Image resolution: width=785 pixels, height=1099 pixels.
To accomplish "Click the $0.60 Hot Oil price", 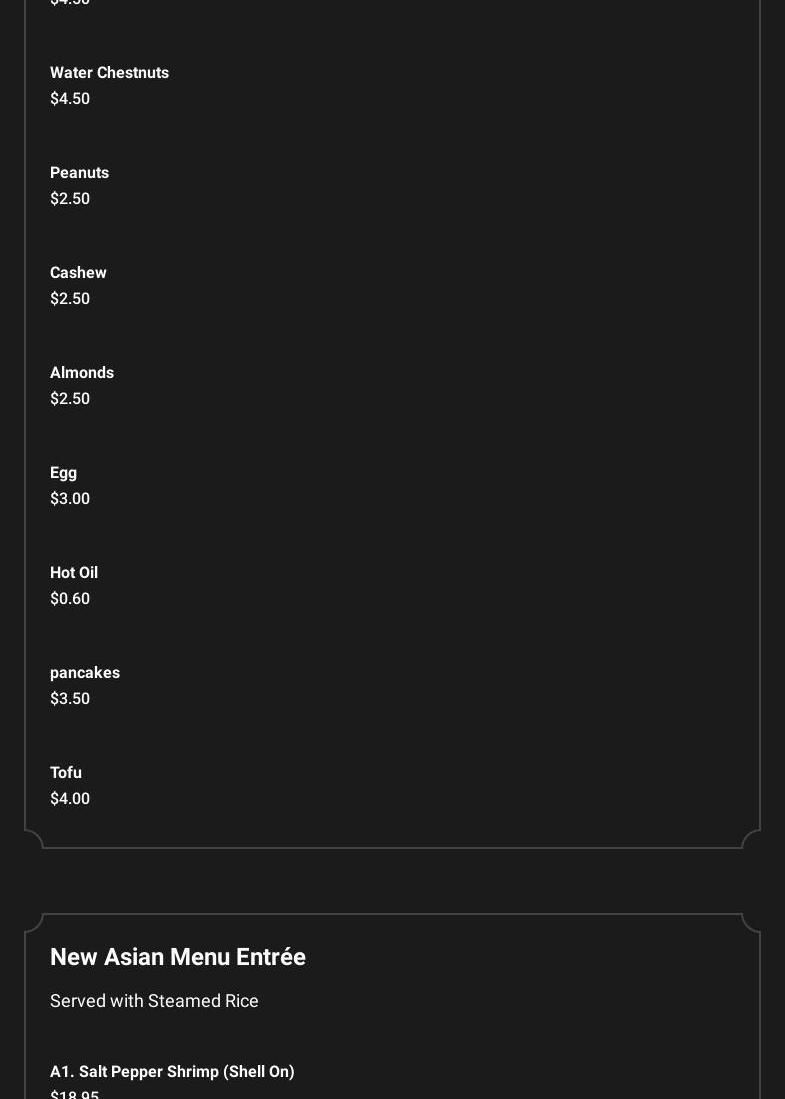I will (70, 599).
